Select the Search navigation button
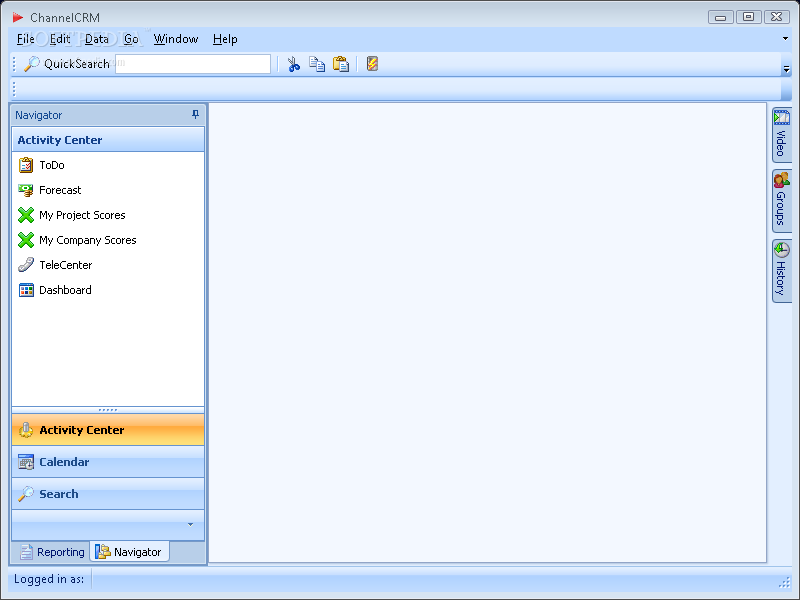The height and width of the screenshot is (600, 800). 108,494
